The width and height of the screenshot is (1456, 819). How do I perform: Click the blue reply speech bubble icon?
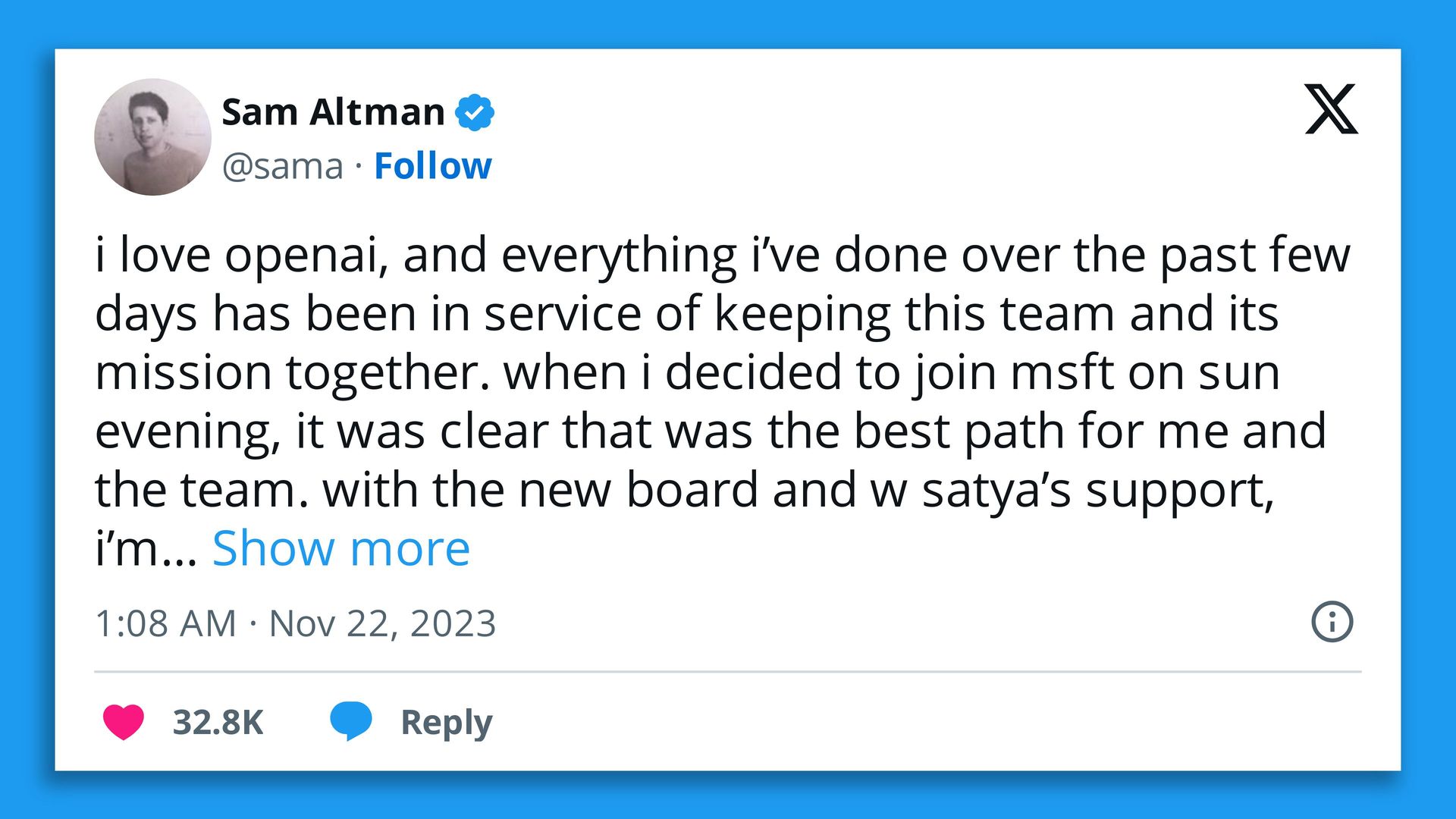[350, 720]
